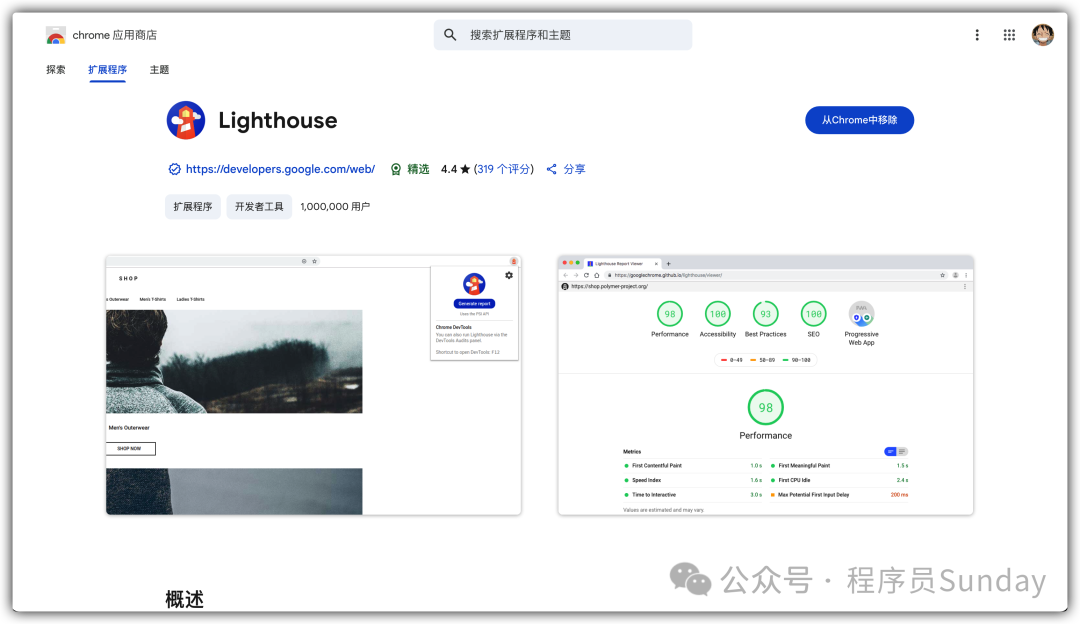This screenshot has width=1080, height=624.
Task: Open the three-dot more options menu
Action: (x=977, y=35)
